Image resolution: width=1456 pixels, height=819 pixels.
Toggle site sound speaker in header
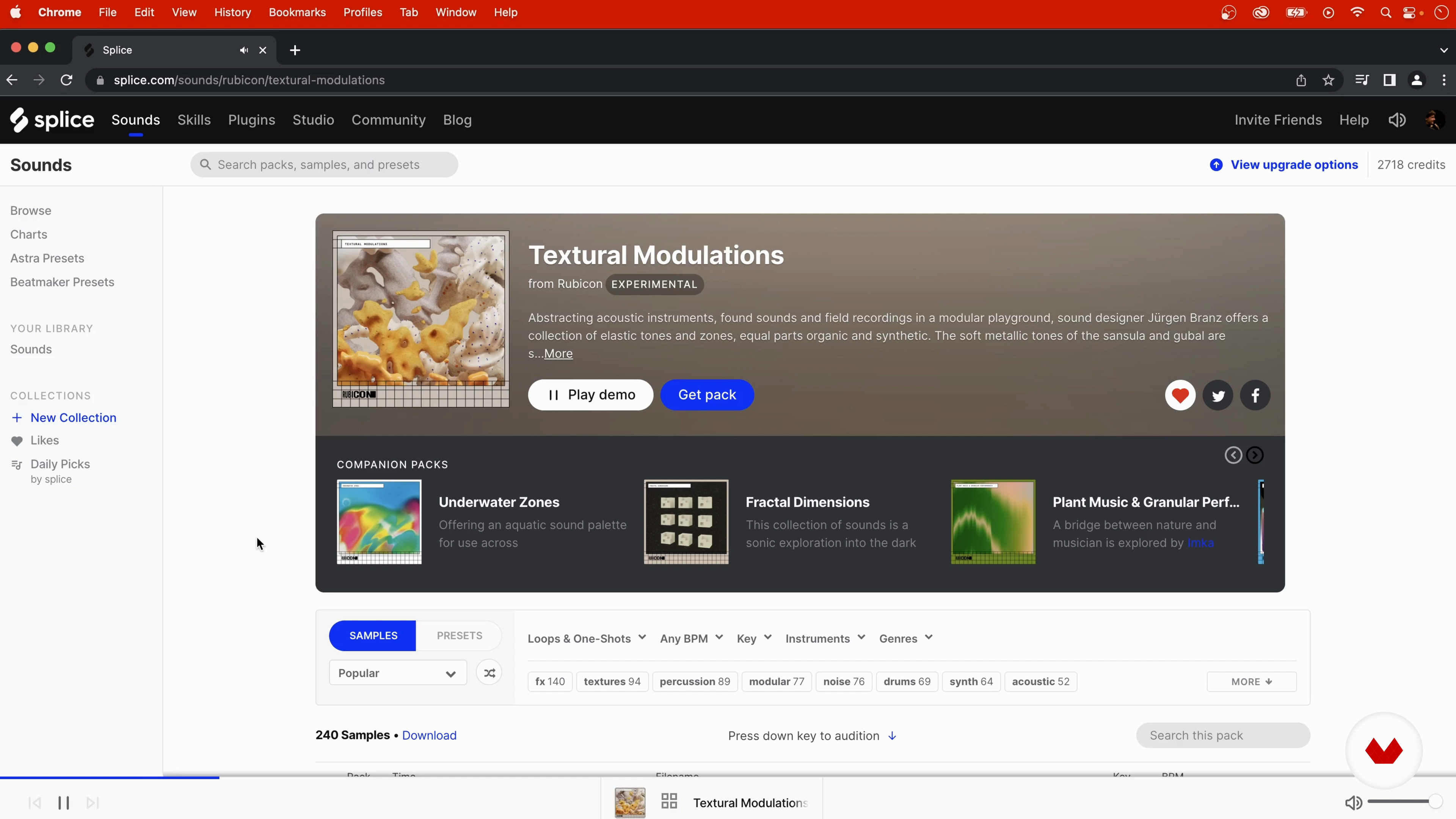tap(1396, 120)
